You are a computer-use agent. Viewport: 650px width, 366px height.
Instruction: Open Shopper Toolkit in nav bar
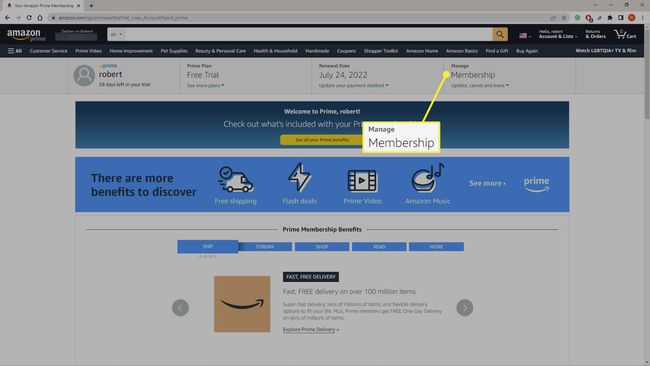381,51
